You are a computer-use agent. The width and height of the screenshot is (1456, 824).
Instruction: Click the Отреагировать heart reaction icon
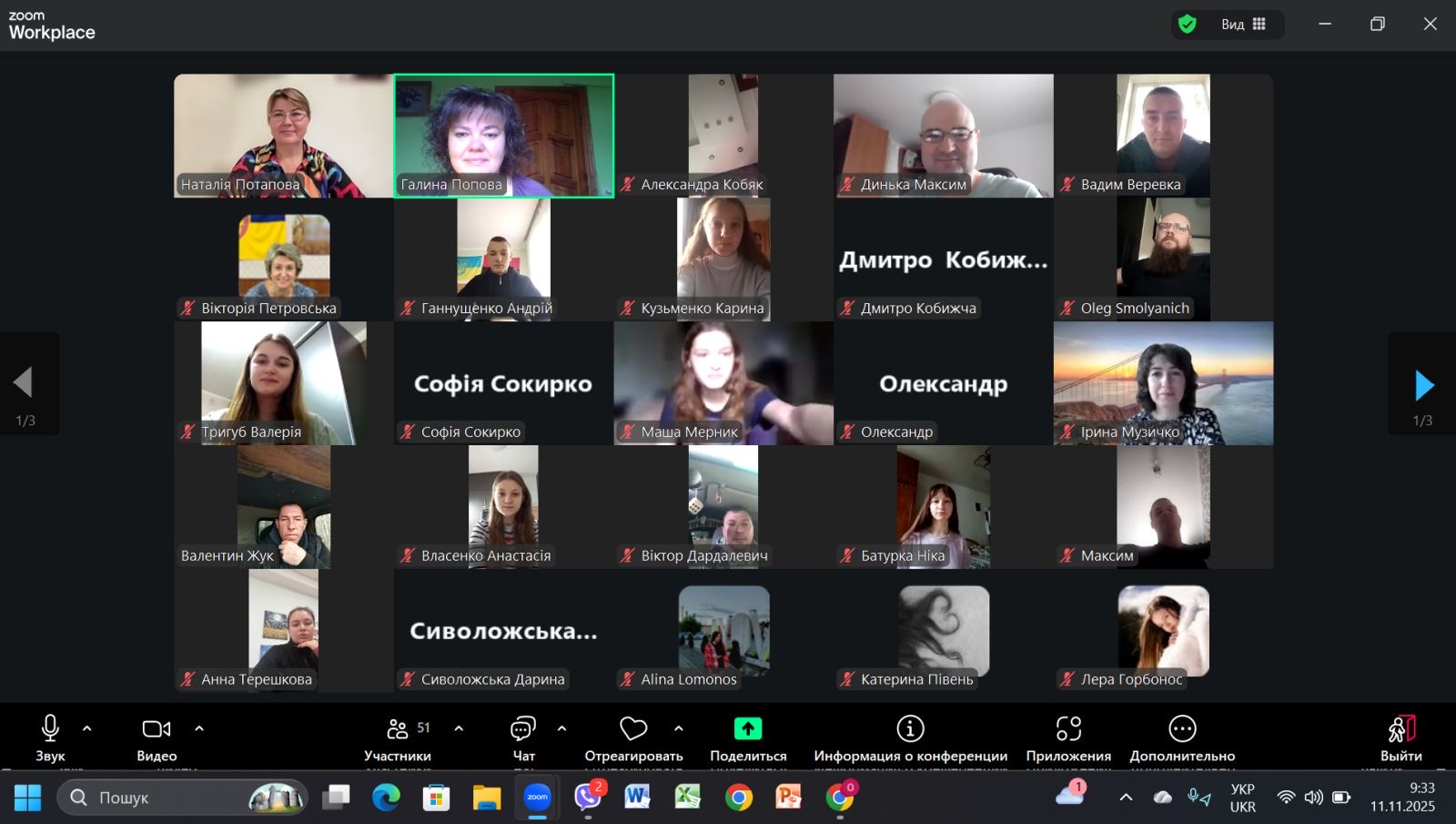click(633, 729)
